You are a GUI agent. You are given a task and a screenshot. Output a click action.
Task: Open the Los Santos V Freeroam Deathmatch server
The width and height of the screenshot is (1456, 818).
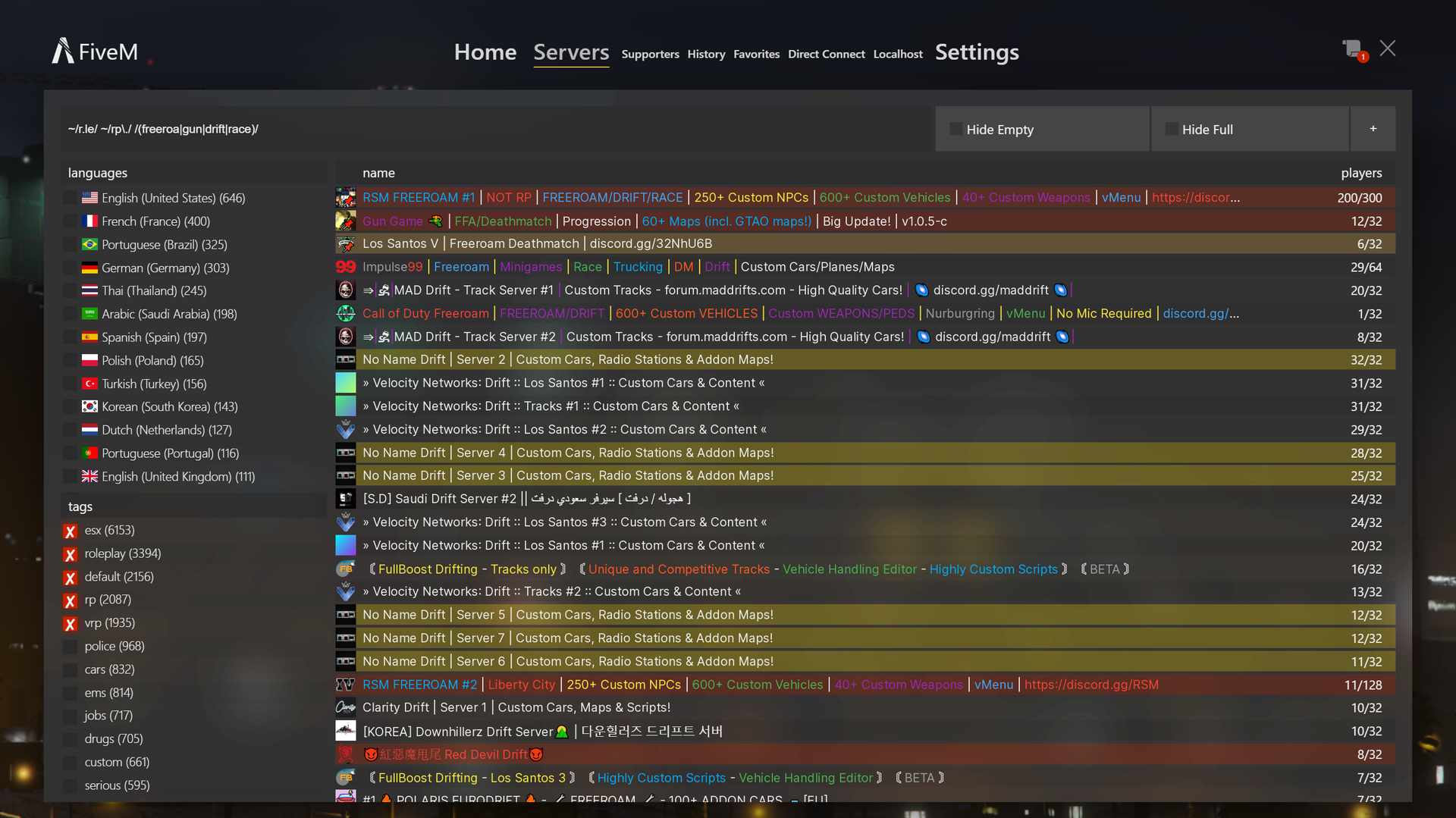click(x=537, y=243)
